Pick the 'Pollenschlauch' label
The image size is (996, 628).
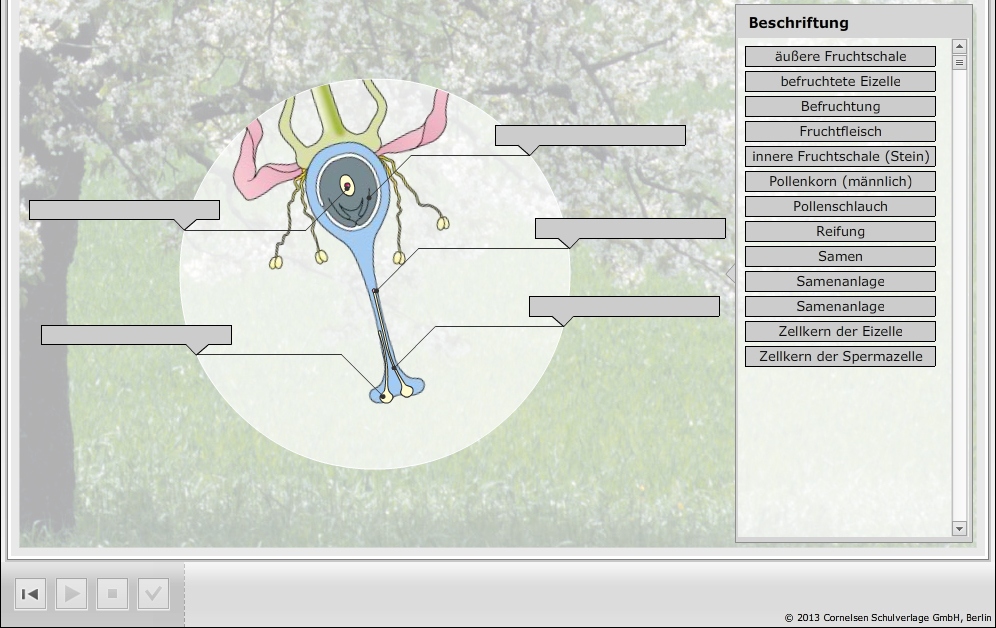pyautogui.click(x=840, y=206)
